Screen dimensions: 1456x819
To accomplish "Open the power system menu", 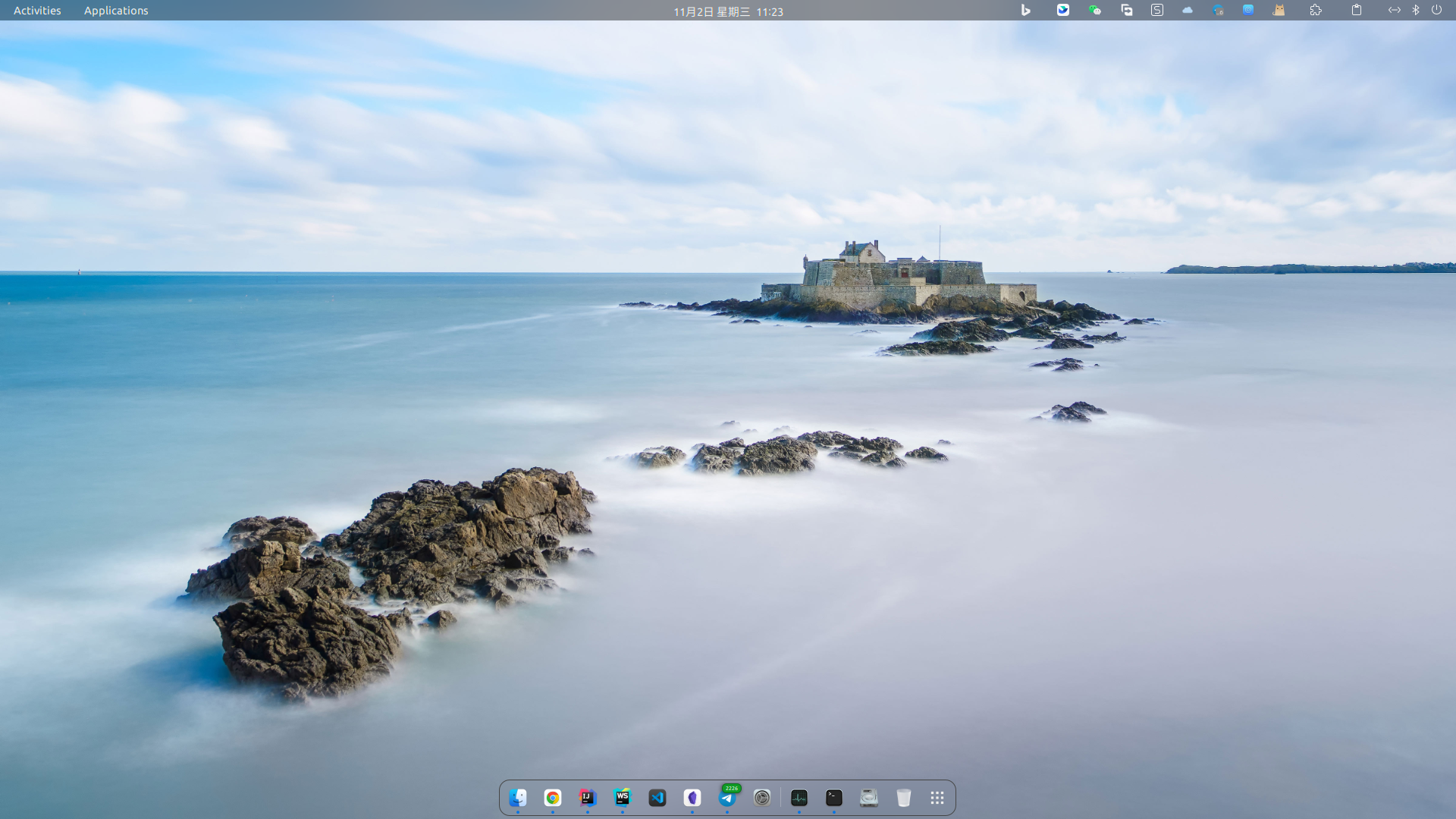I will pos(1436,10).
